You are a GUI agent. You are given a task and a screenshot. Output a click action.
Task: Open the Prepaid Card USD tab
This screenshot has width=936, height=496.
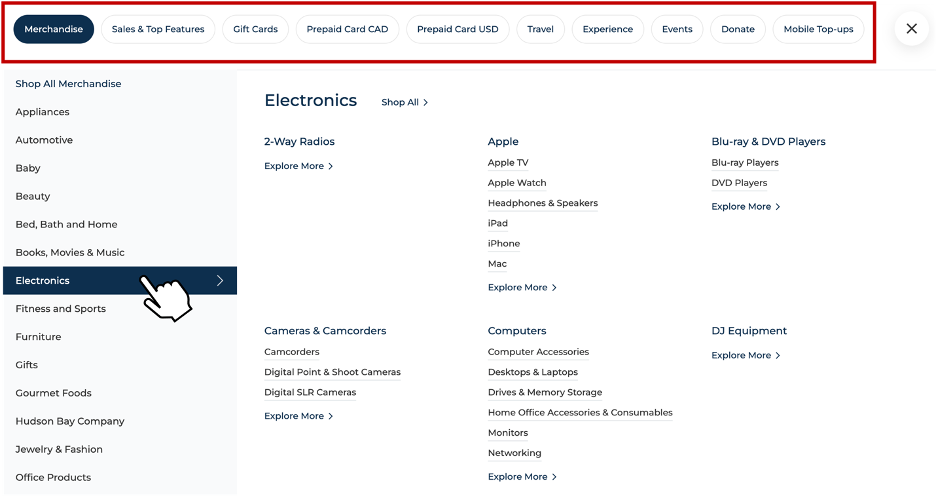[x=458, y=29]
